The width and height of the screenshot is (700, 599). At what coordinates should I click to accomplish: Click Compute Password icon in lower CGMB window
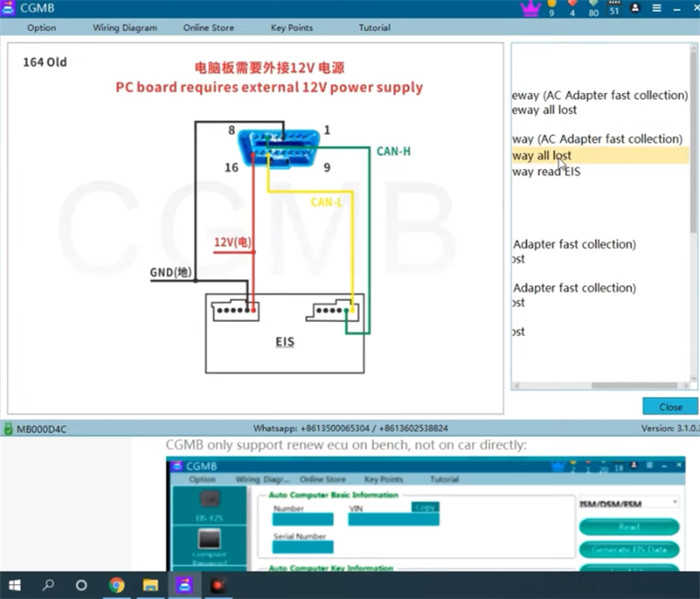click(x=209, y=546)
